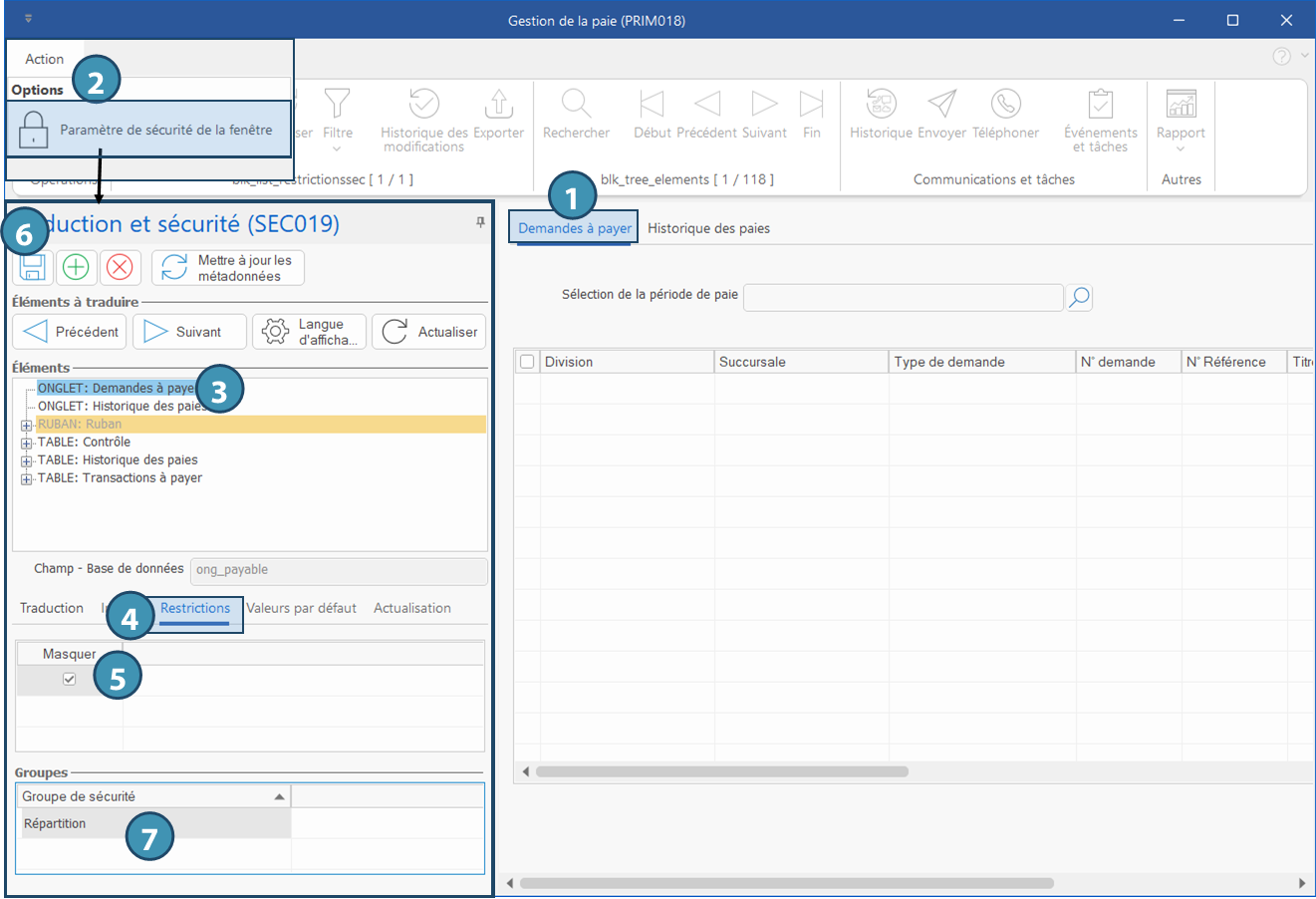This screenshot has height=899, width=1316.
Task: Check the select-all checkbox in grid header
Action: pyautogui.click(x=527, y=362)
